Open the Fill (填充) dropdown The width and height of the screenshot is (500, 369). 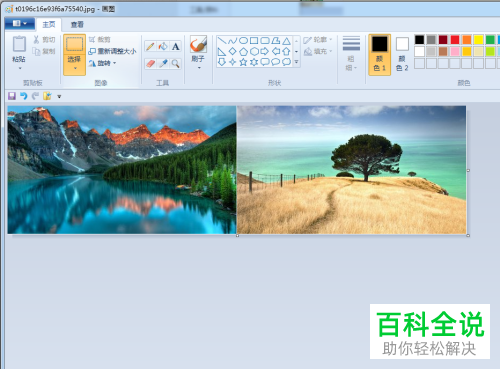pos(318,51)
